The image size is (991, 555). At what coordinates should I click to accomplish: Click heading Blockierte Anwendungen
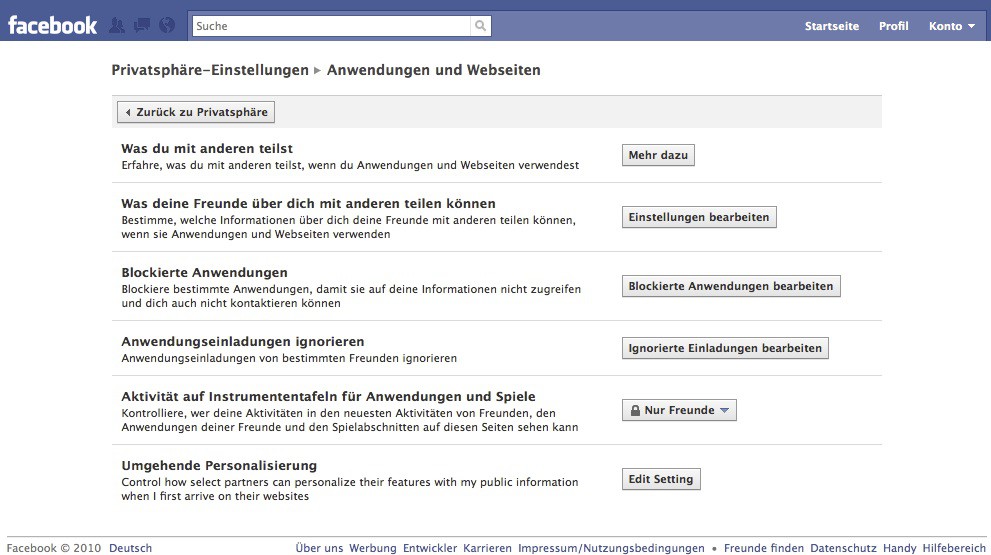click(204, 272)
